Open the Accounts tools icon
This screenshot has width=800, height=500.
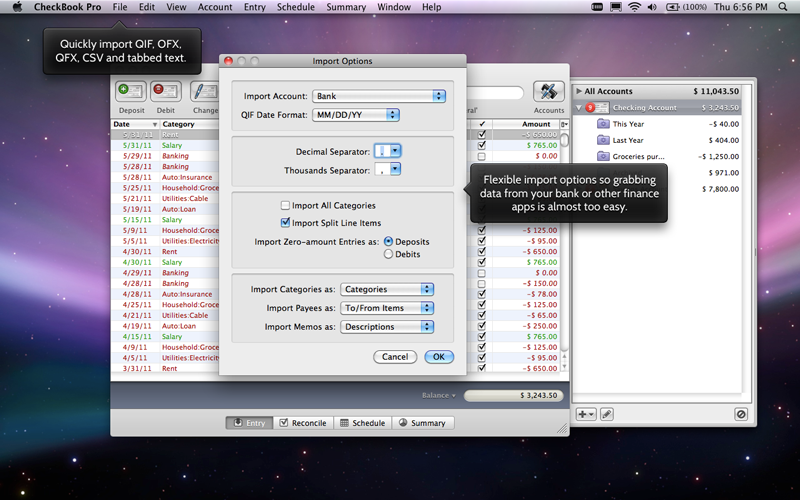coord(548,92)
